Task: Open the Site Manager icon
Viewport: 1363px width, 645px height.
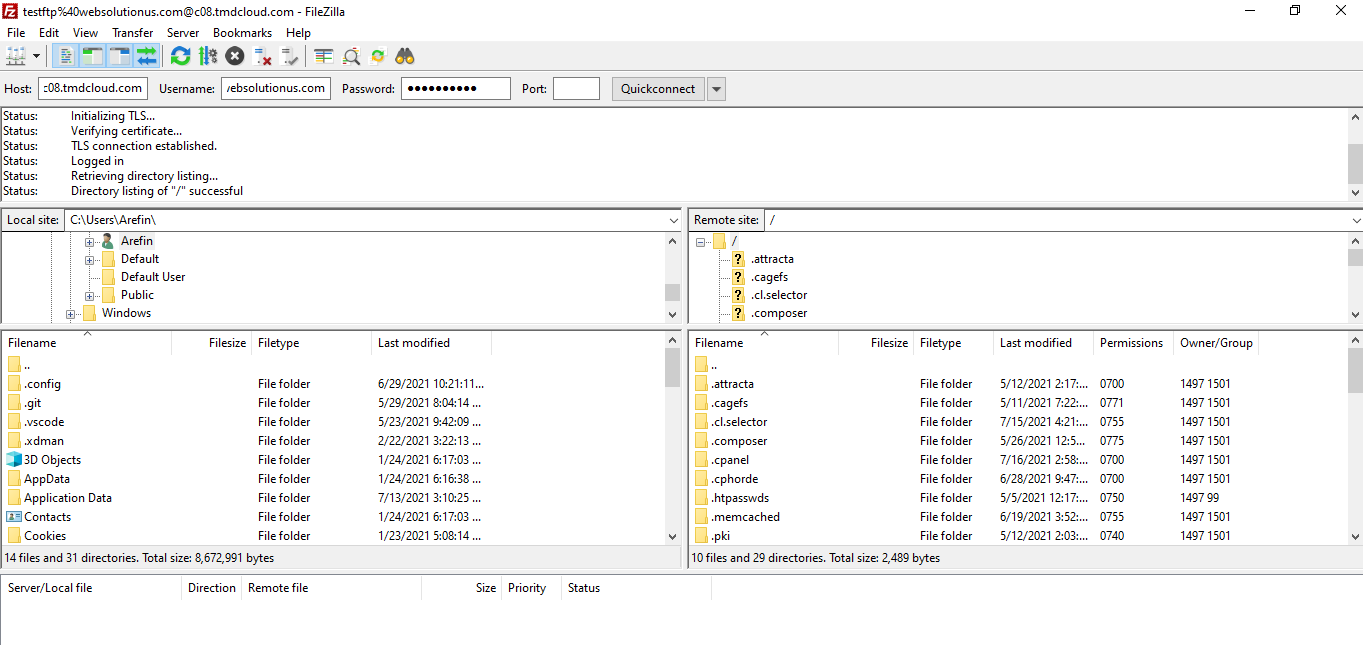Action: (x=15, y=56)
